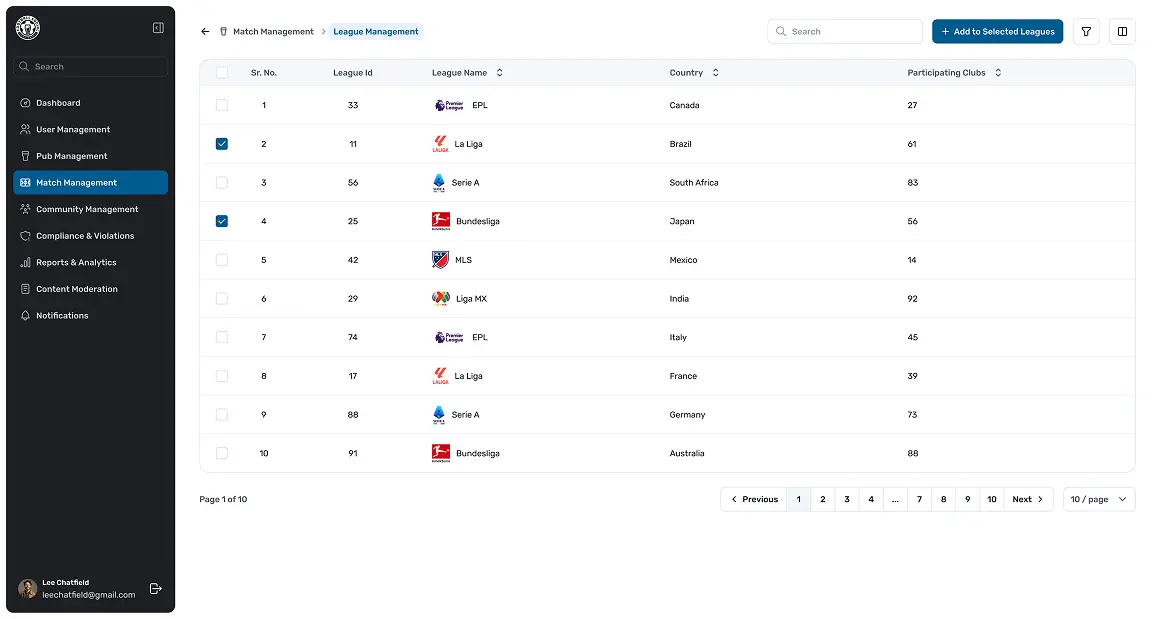This screenshot has height=619, width=1160.
Task: Open the filter icon button
Action: (x=1086, y=32)
